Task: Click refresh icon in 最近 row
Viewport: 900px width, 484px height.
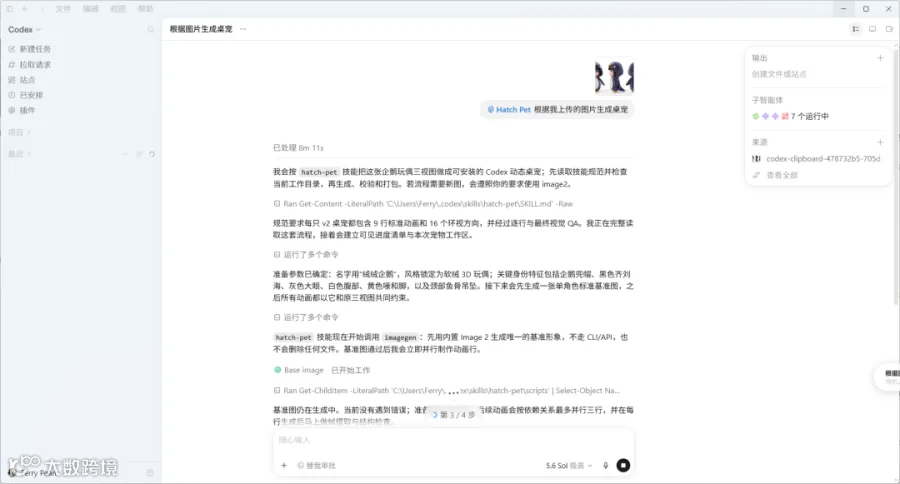Action: point(152,154)
